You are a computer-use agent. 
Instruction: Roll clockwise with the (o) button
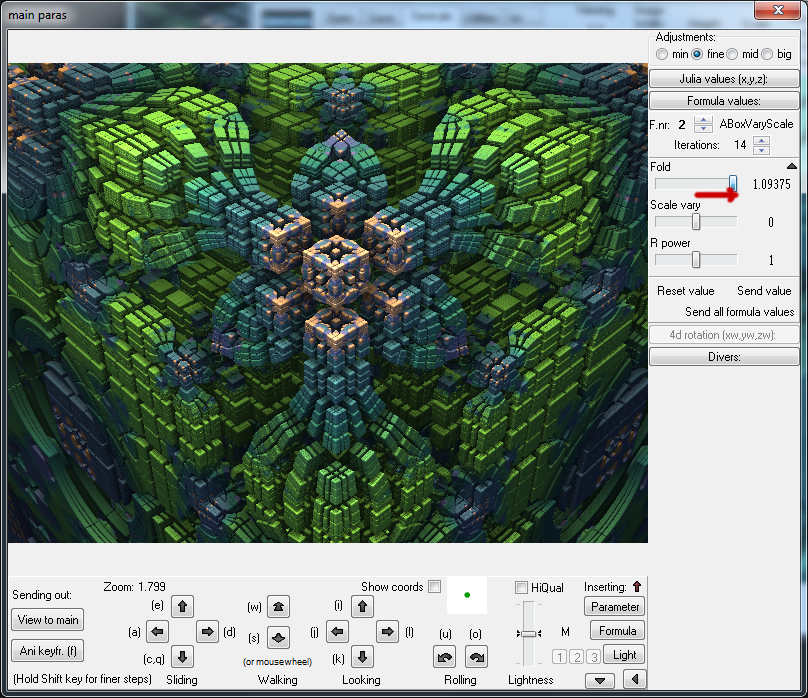pyautogui.click(x=476, y=657)
